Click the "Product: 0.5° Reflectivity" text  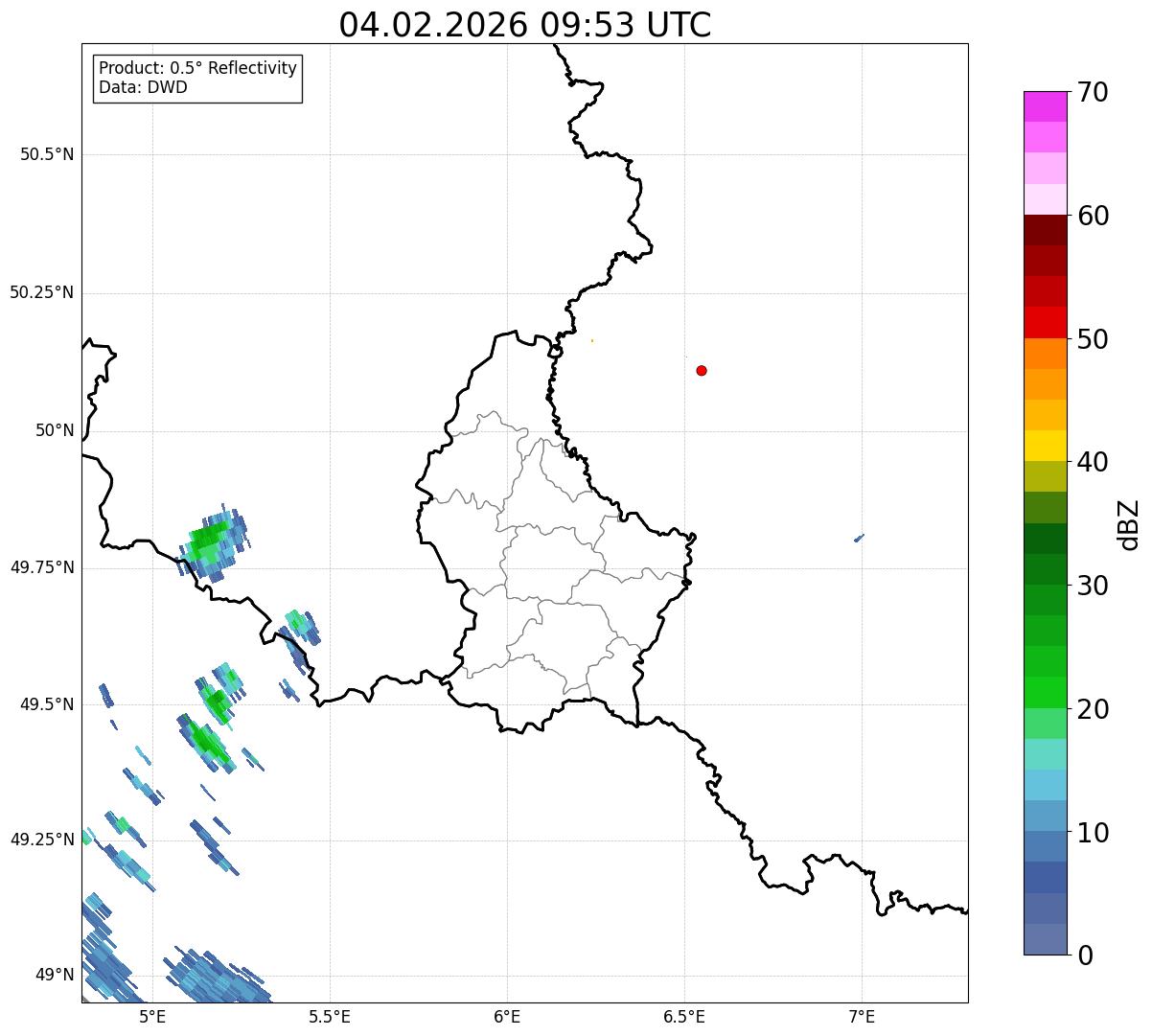(x=197, y=69)
